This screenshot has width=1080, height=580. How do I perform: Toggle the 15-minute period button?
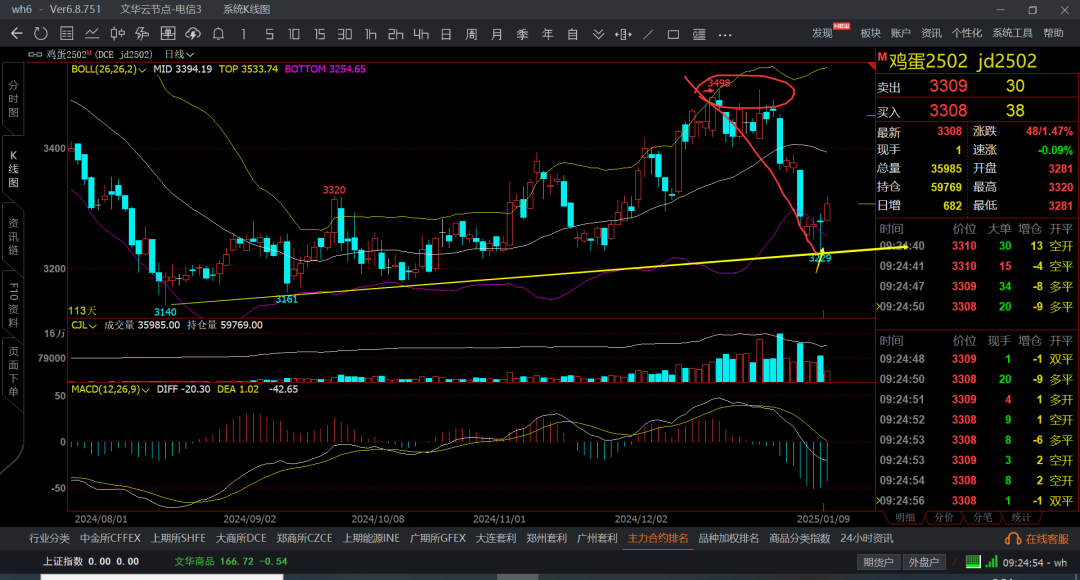click(319, 33)
